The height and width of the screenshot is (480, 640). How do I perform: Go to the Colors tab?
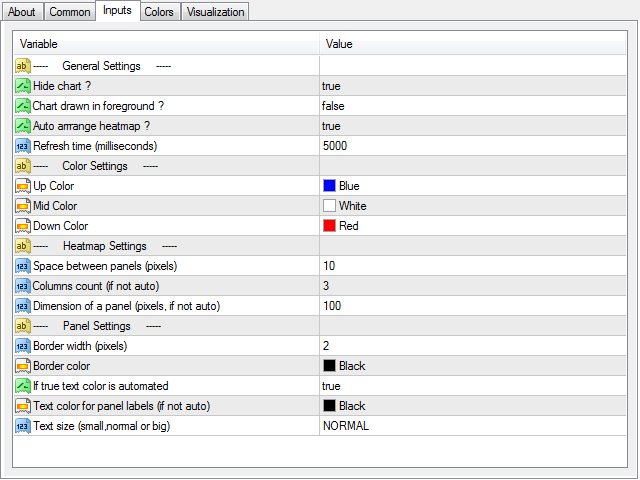click(159, 12)
